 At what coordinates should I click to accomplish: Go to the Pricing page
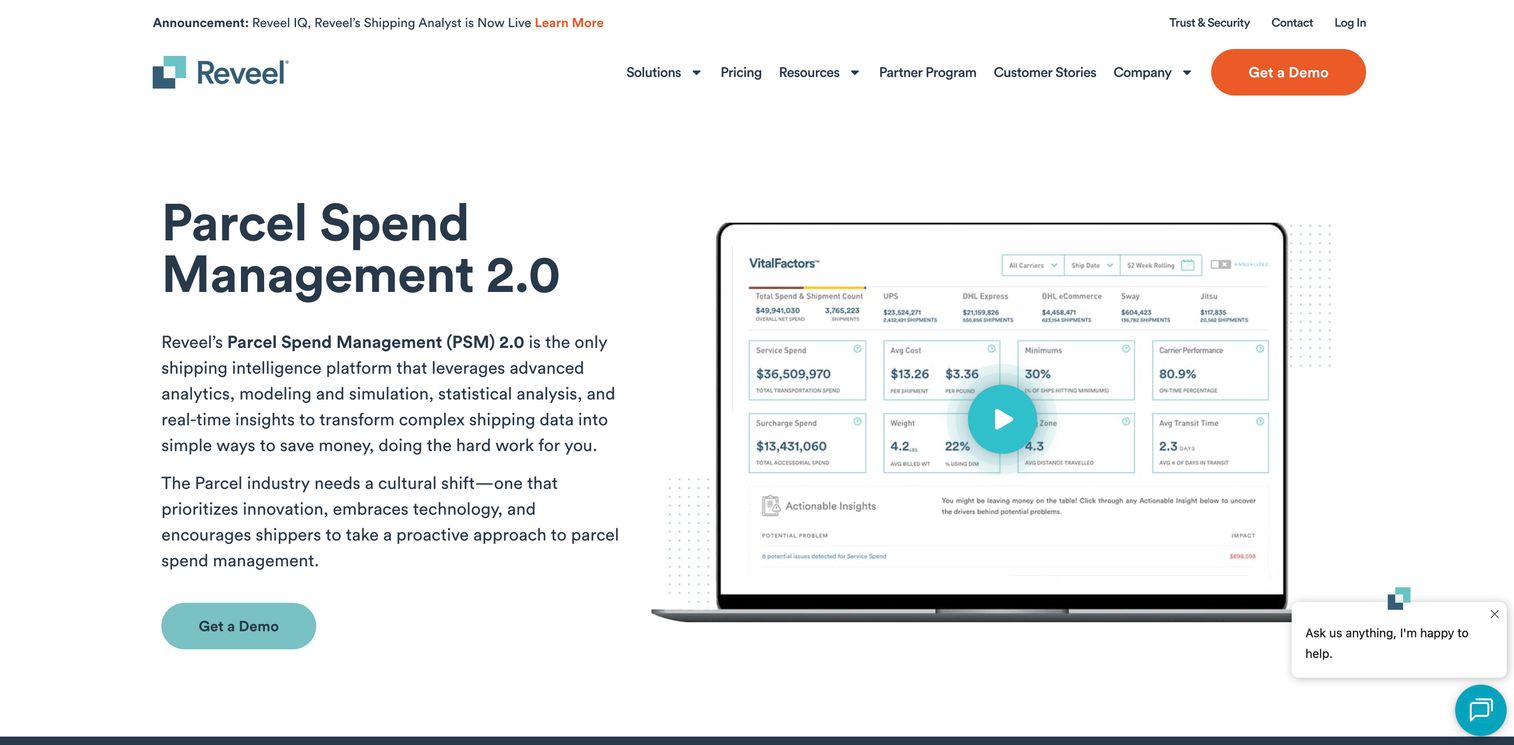(741, 72)
